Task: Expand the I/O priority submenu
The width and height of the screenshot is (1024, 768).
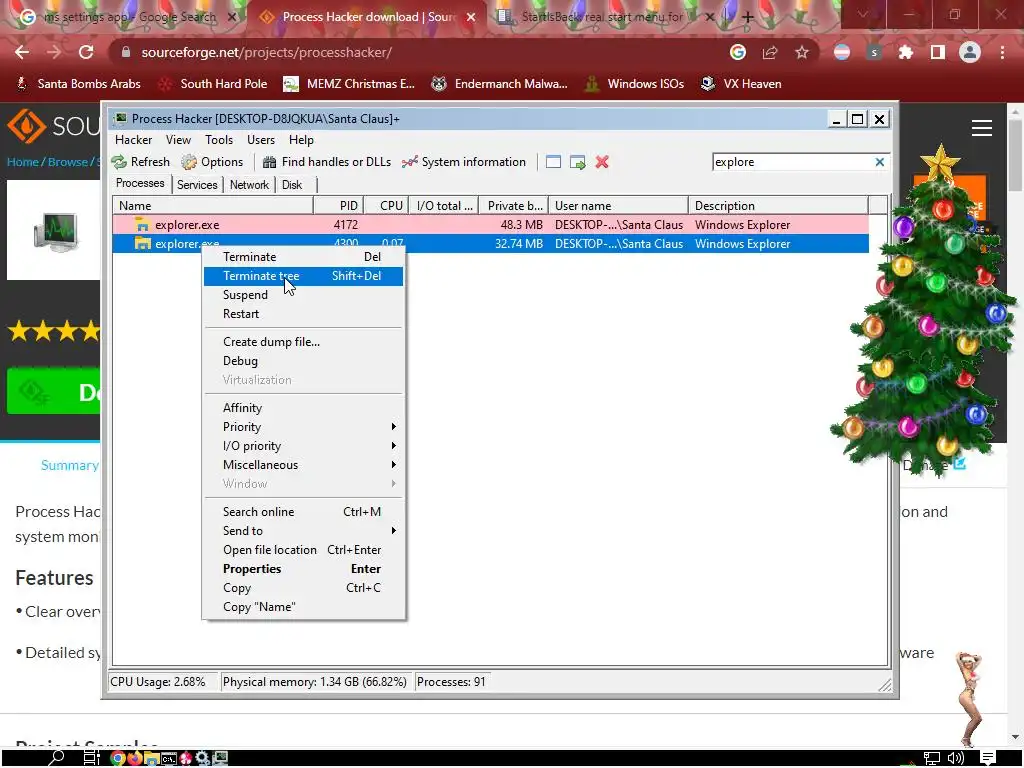Action: 304,445
